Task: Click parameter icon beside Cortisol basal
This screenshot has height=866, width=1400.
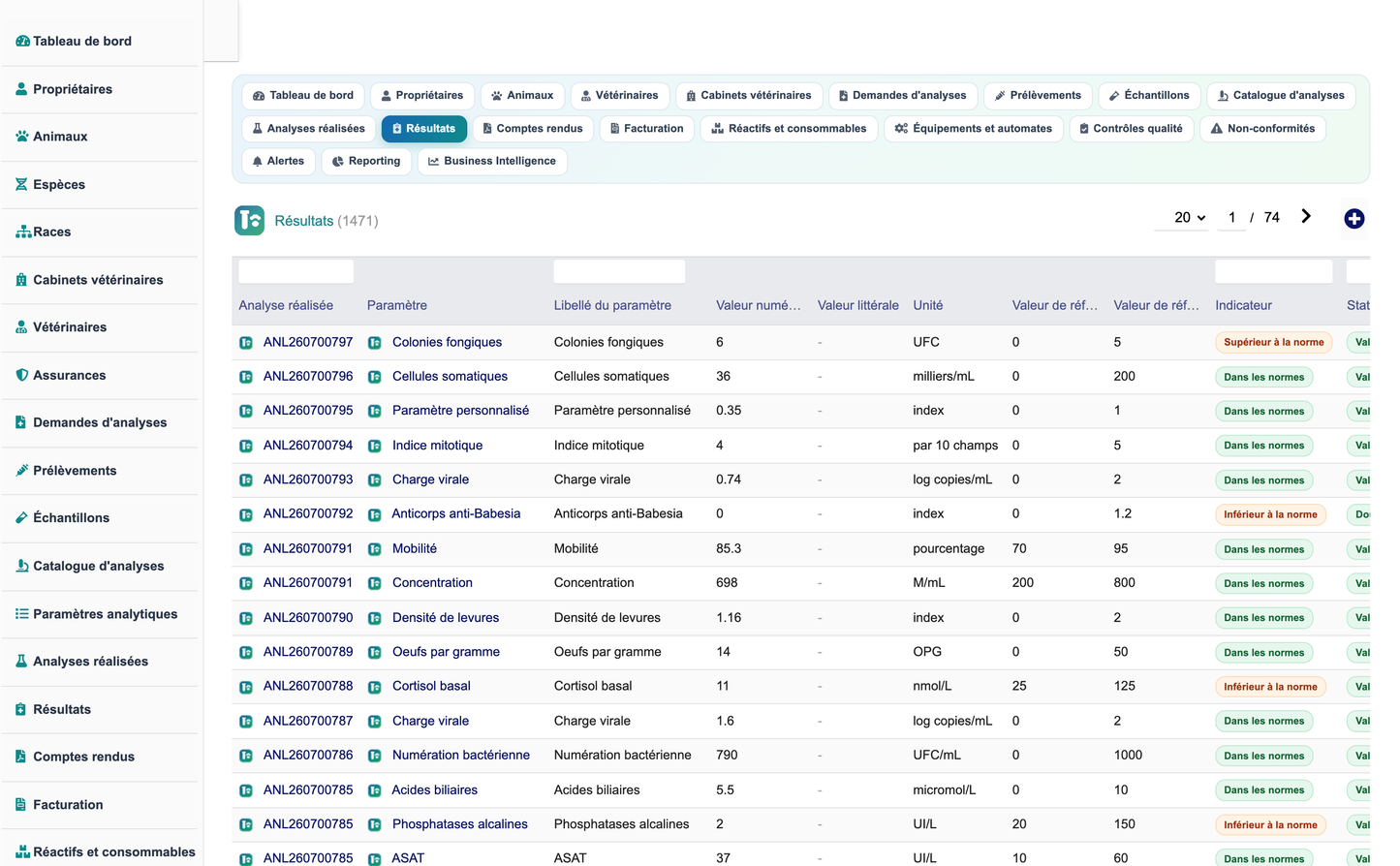Action: pos(374,687)
